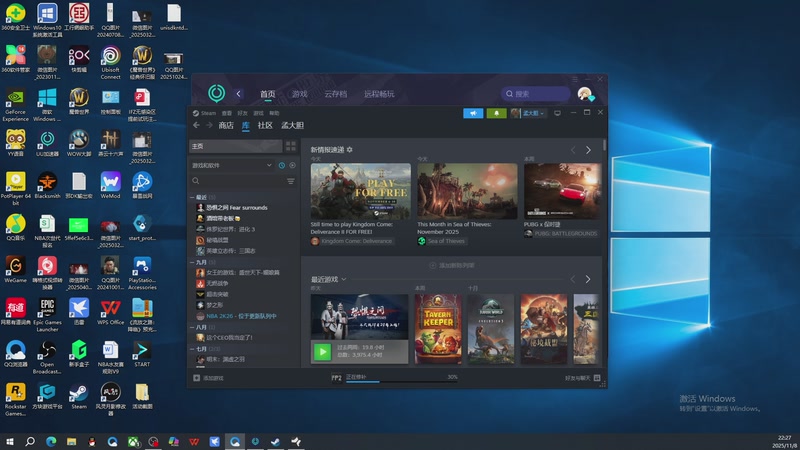Select NBA 2K26 in the game list
800x450 pixels.
point(241,316)
